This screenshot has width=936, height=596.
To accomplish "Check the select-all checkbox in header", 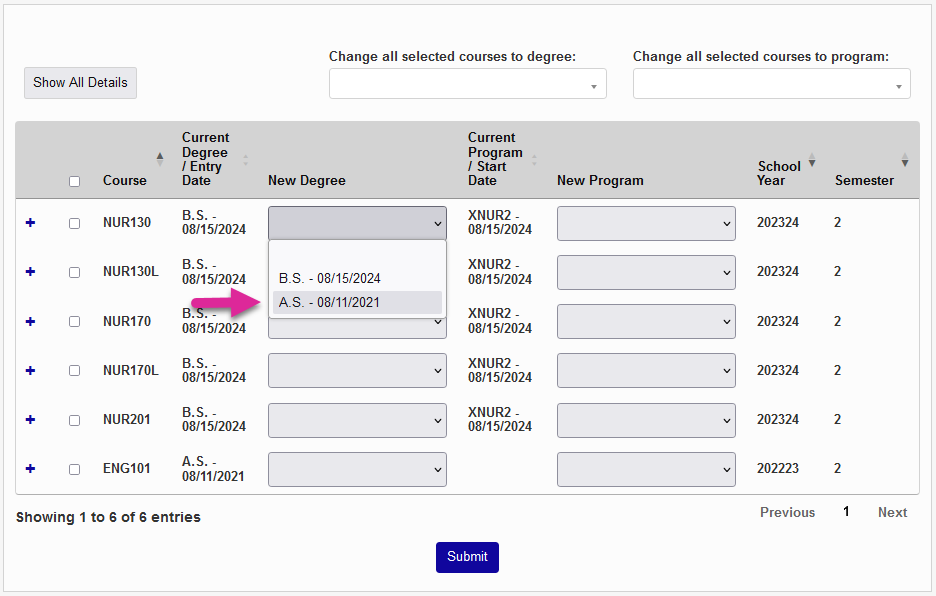I will (x=74, y=181).
